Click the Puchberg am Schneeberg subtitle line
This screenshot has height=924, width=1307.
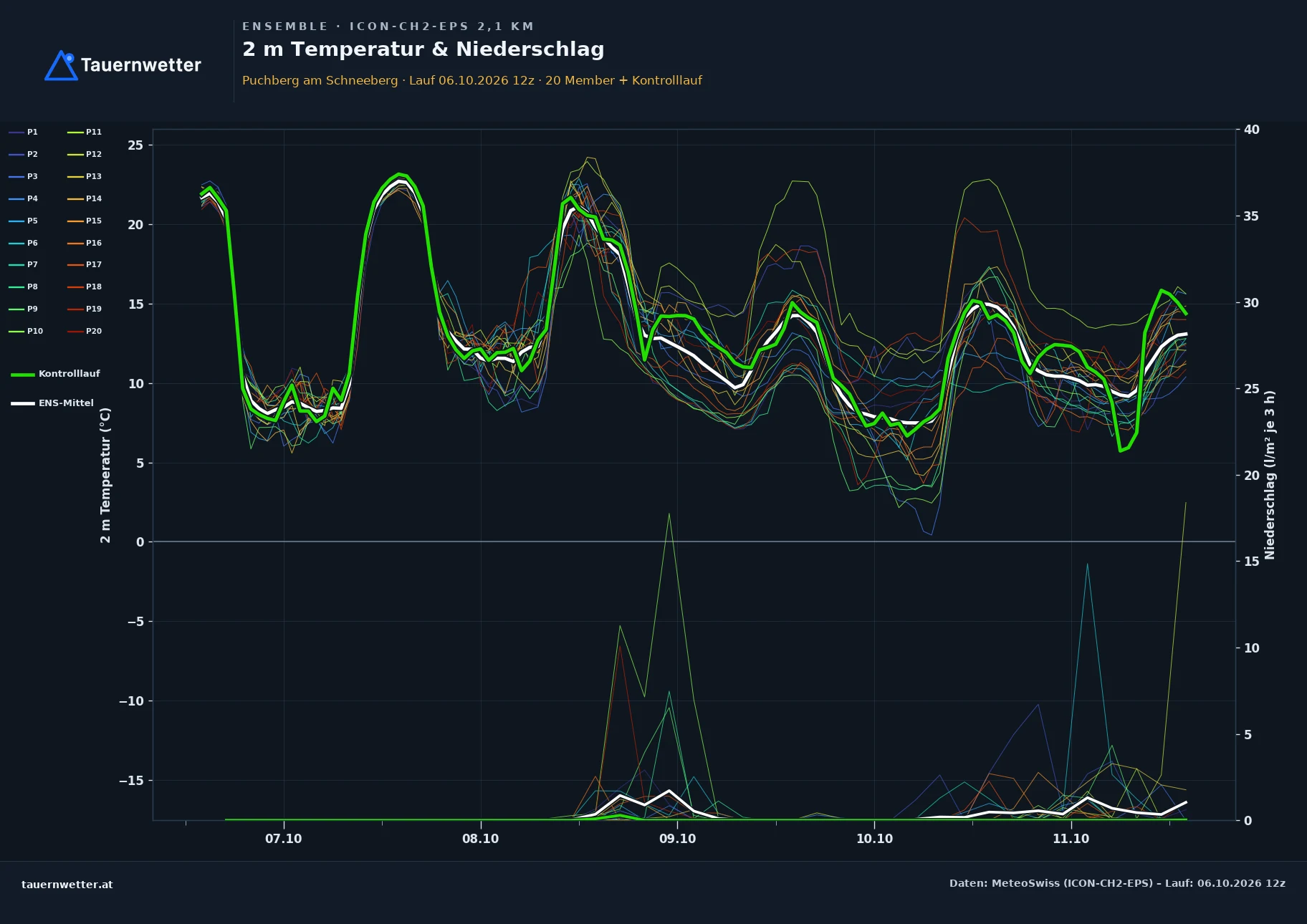tap(472, 80)
